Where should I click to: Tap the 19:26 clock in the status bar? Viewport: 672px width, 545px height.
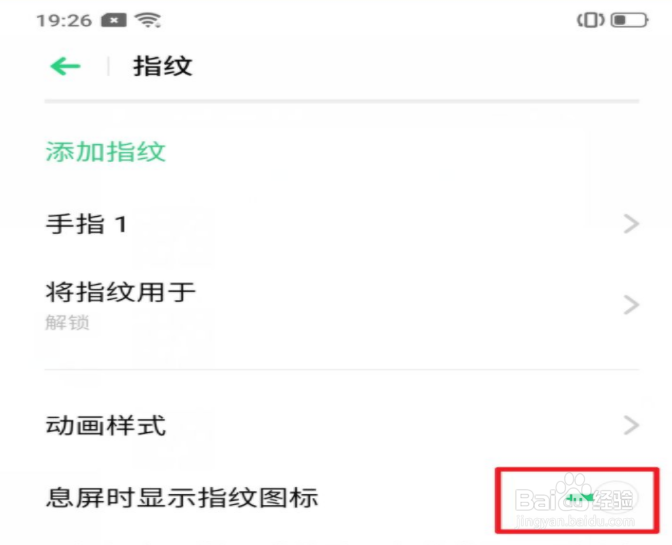[64, 20]
